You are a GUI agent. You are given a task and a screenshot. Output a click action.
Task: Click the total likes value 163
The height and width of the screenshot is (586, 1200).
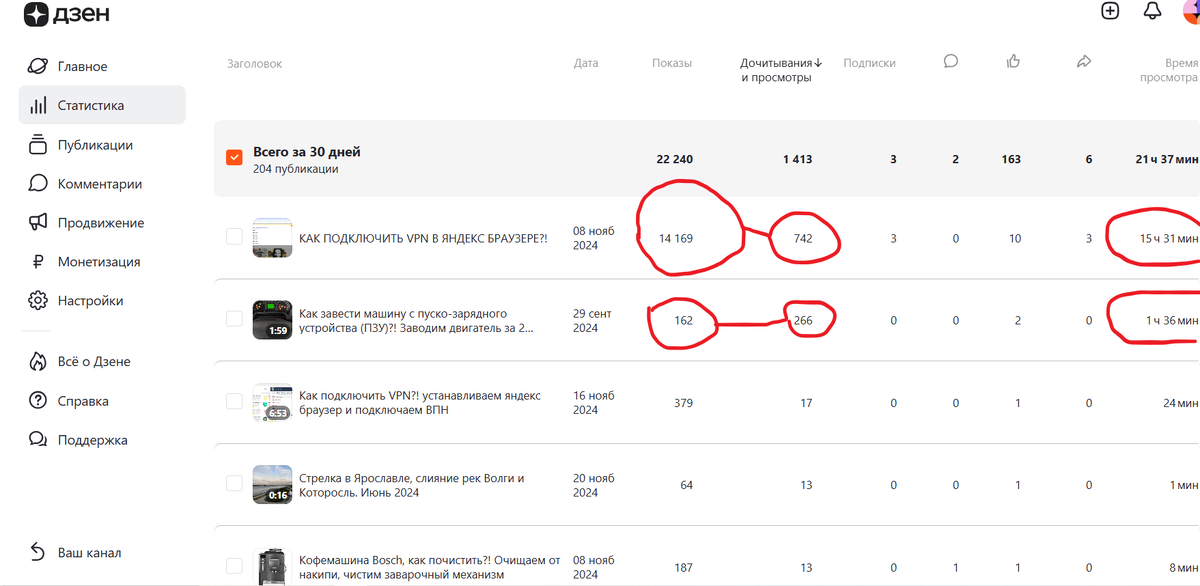point(1011,159)
